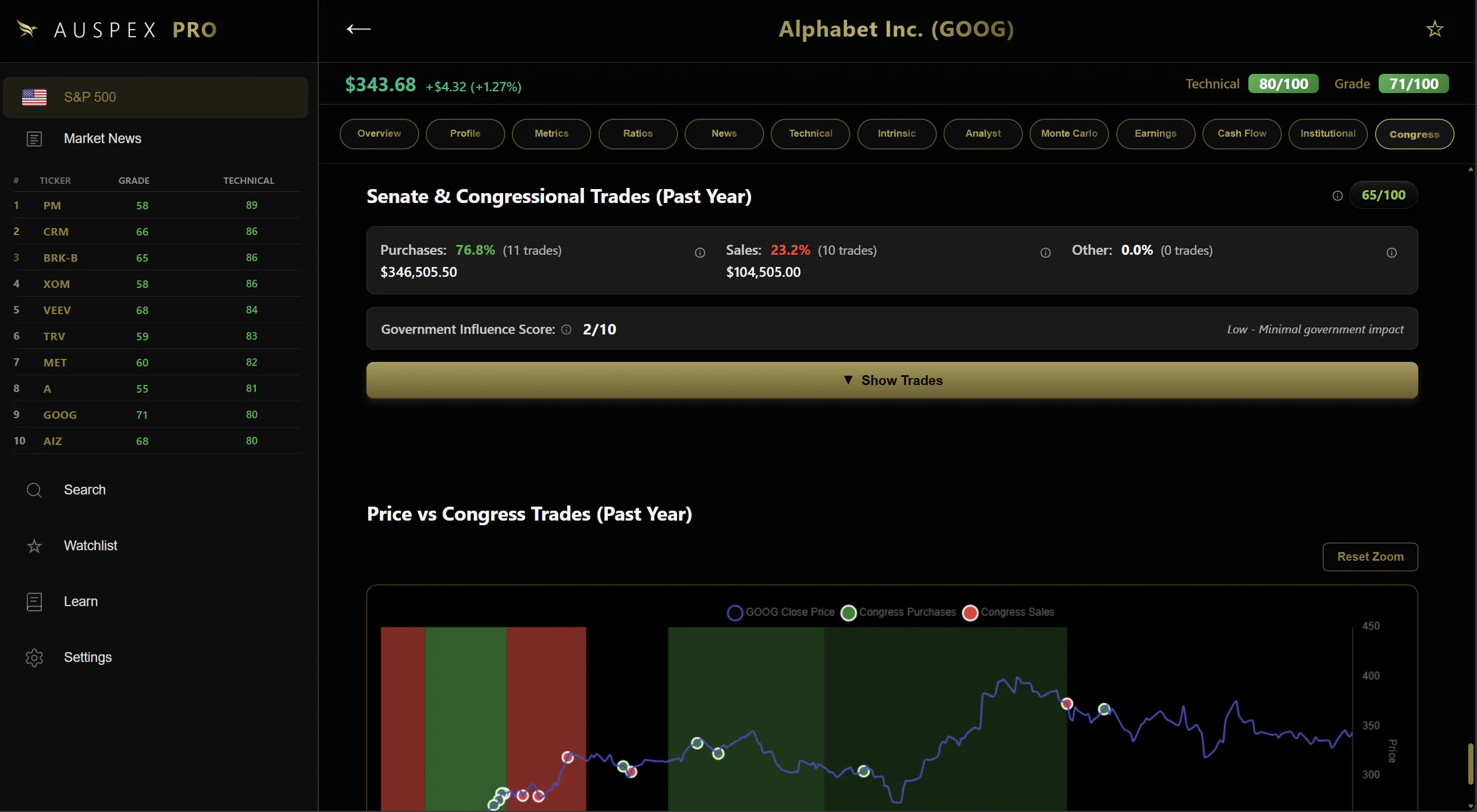Click the $343.68 stock price
Image resolution: width=1477 pixels, height=812 pixels.
click(380, 85)
